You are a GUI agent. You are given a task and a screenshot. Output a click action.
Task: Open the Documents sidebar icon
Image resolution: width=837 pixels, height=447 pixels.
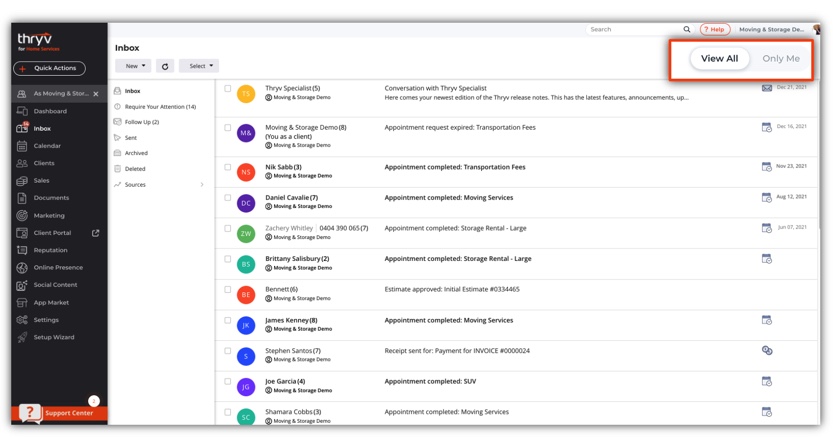pyautogui.click(x=22, y=198)
